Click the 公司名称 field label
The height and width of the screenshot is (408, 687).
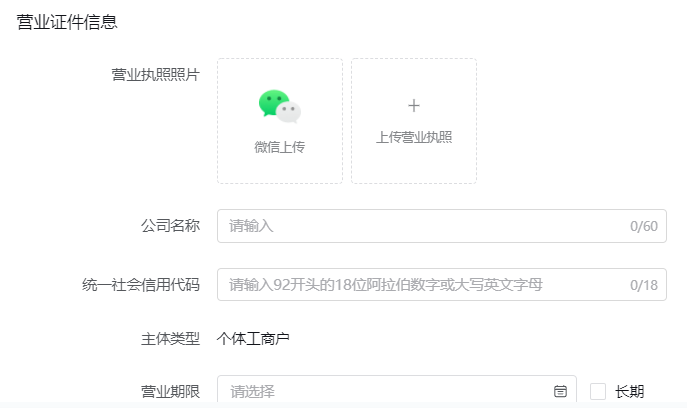170,226
